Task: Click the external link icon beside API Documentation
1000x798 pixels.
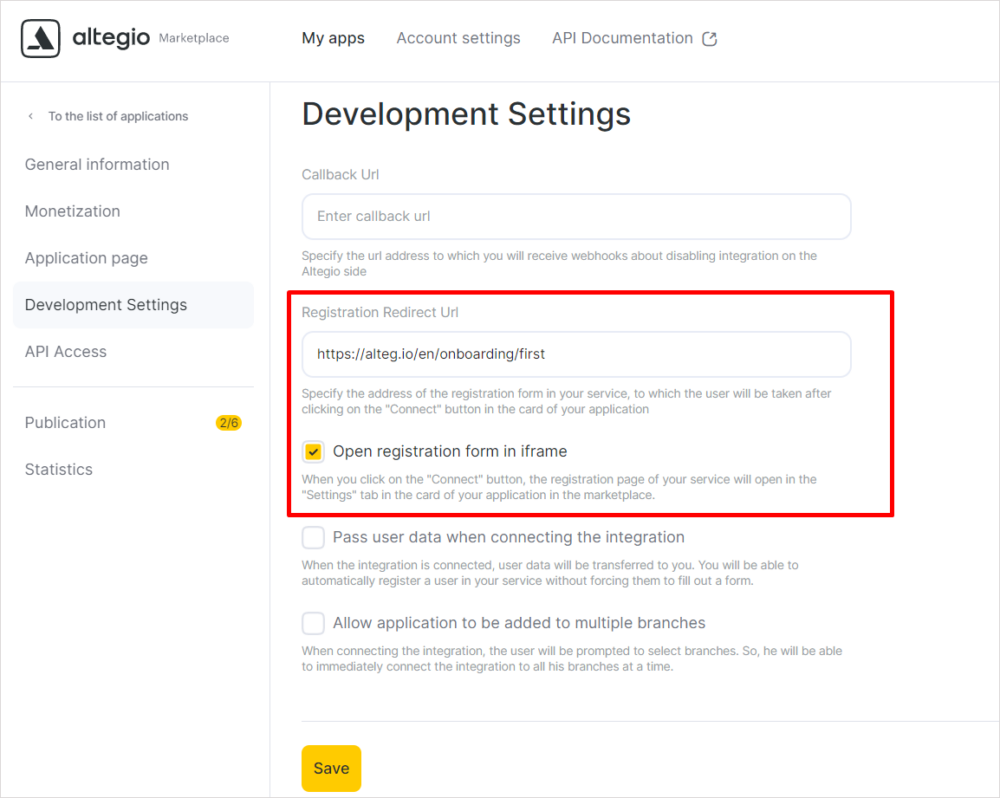Action: (x=709, y=39)
